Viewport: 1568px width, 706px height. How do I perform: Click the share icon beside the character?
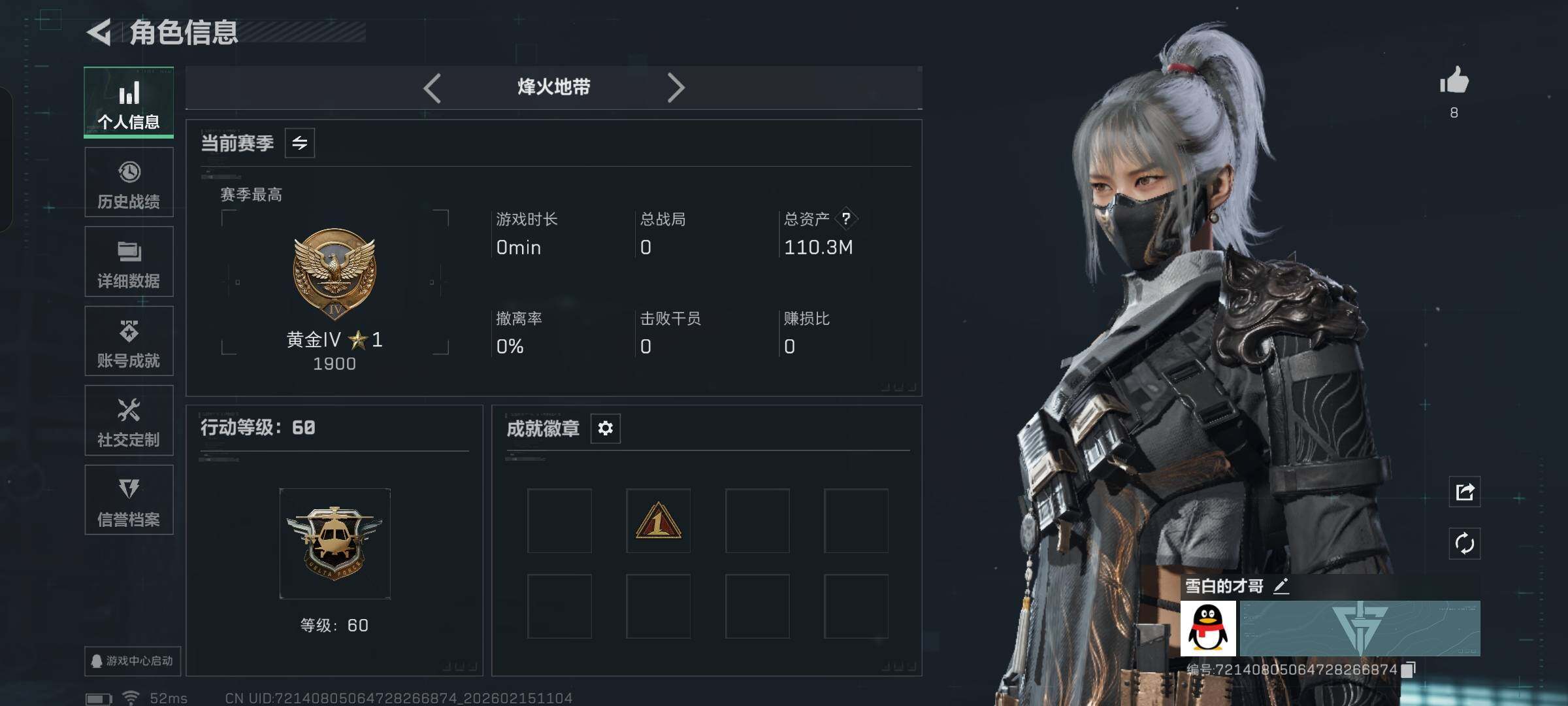[1465, 492]
